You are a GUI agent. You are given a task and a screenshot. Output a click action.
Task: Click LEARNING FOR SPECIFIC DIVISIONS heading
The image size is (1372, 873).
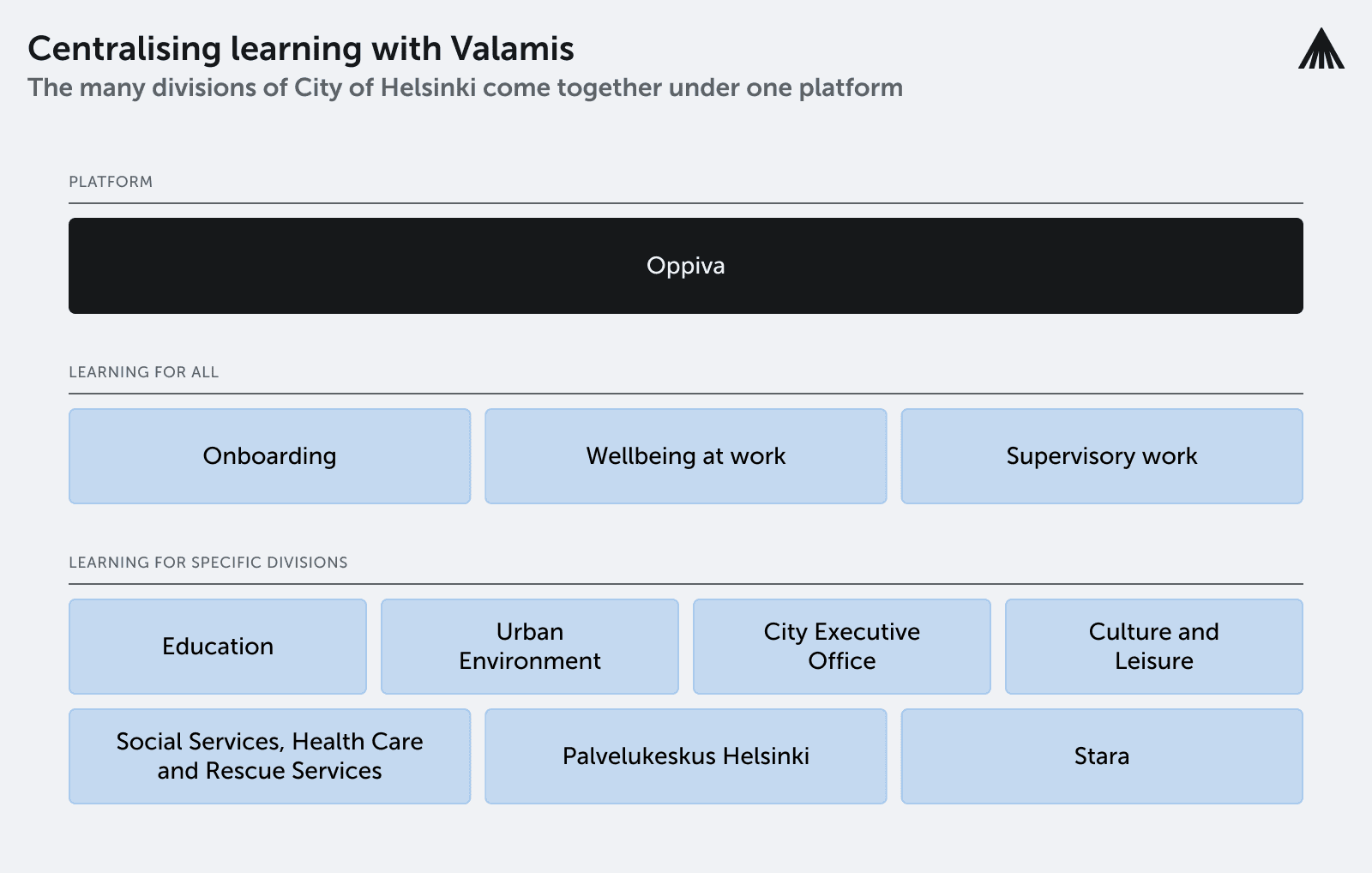[x=208, y=563]
